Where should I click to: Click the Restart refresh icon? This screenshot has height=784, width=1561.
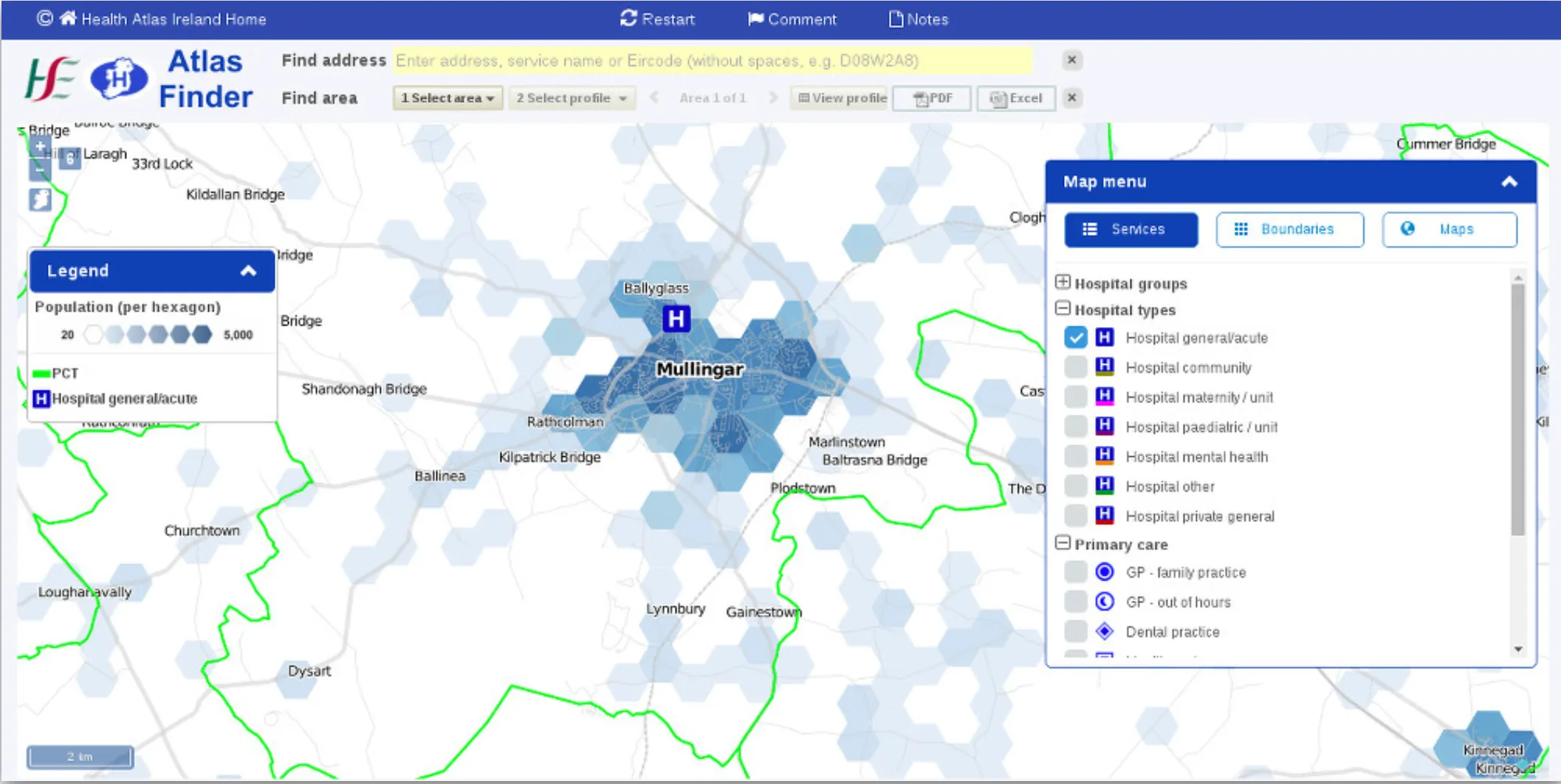628,18
